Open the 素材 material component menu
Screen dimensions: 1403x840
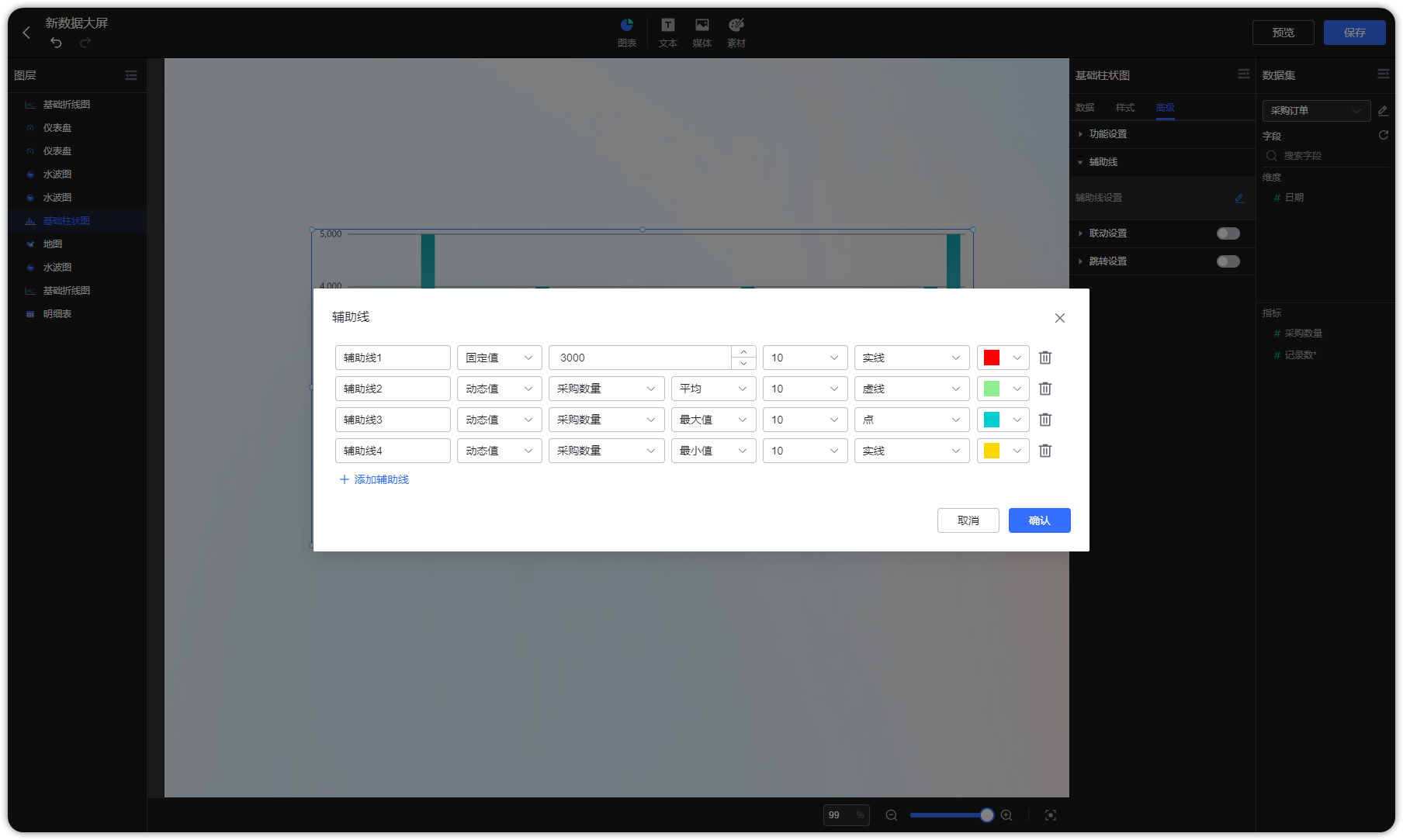pos(736,33)
